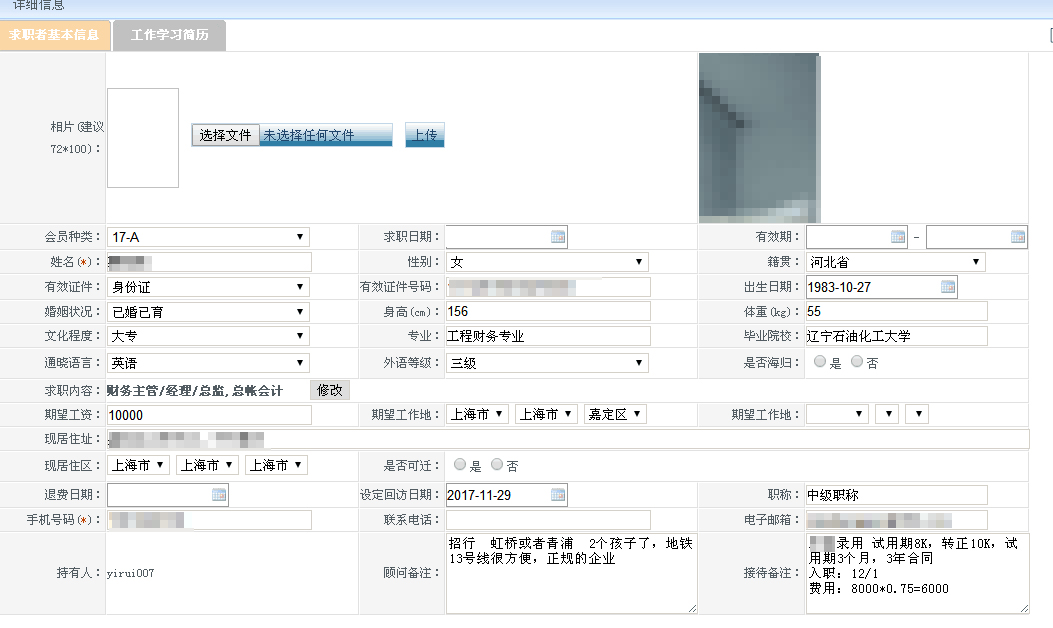
Task: Open 有效证件 dropdown showing 身份证
Action: pyautogui.click(x=208, y=287)
